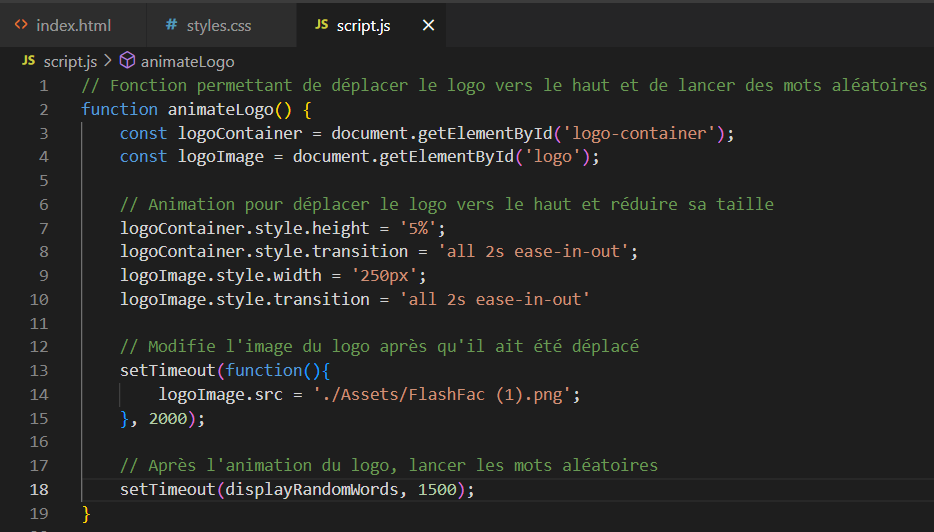Image resolution: width=934 pixels, height=532 pixels.
Task: Click the 2000 delay value on line 15
Action: [x=168, y=418]
